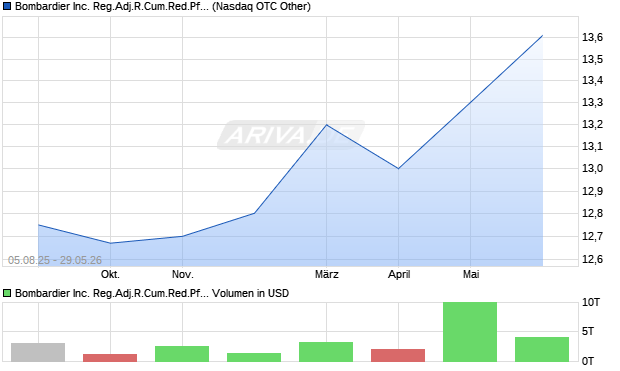Click the '12,9' price axis label

tap(592, 191)
